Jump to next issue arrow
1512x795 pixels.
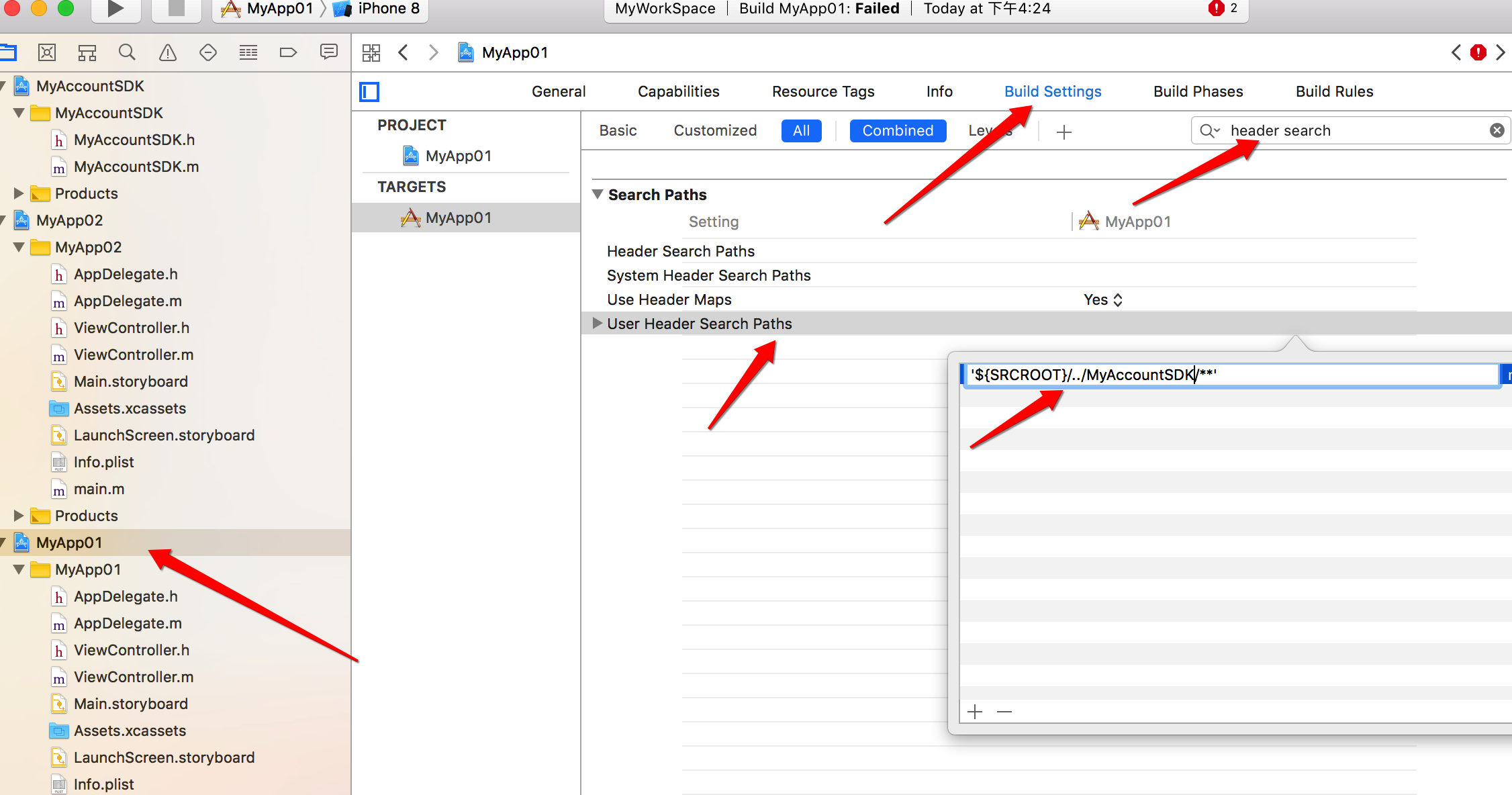coord(1501,52)
